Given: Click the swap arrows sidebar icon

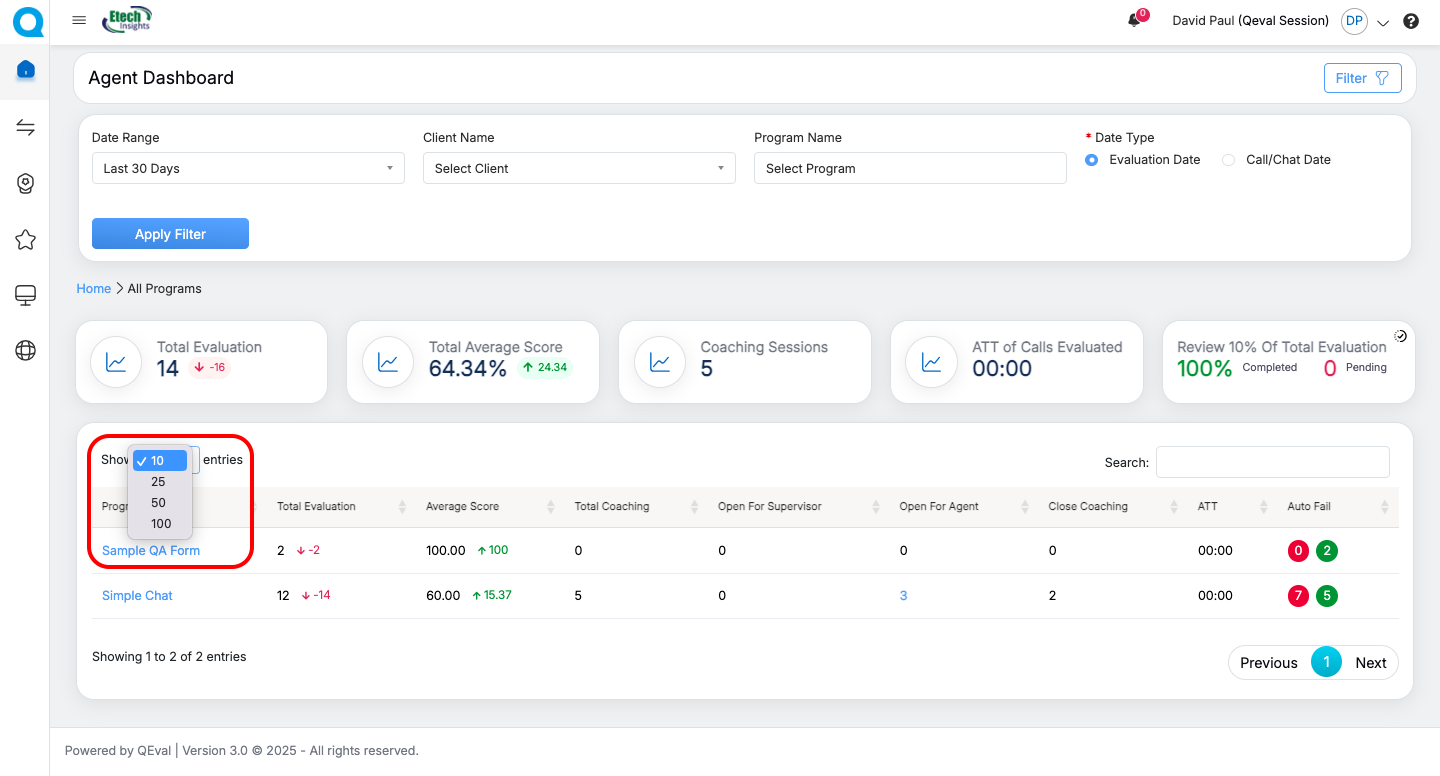Looking at the screenshot, I should (x=26, y=127).
